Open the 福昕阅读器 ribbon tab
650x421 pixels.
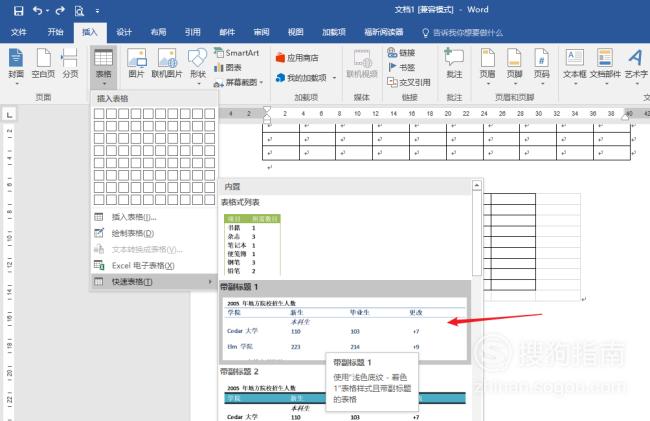coord(384,32)
